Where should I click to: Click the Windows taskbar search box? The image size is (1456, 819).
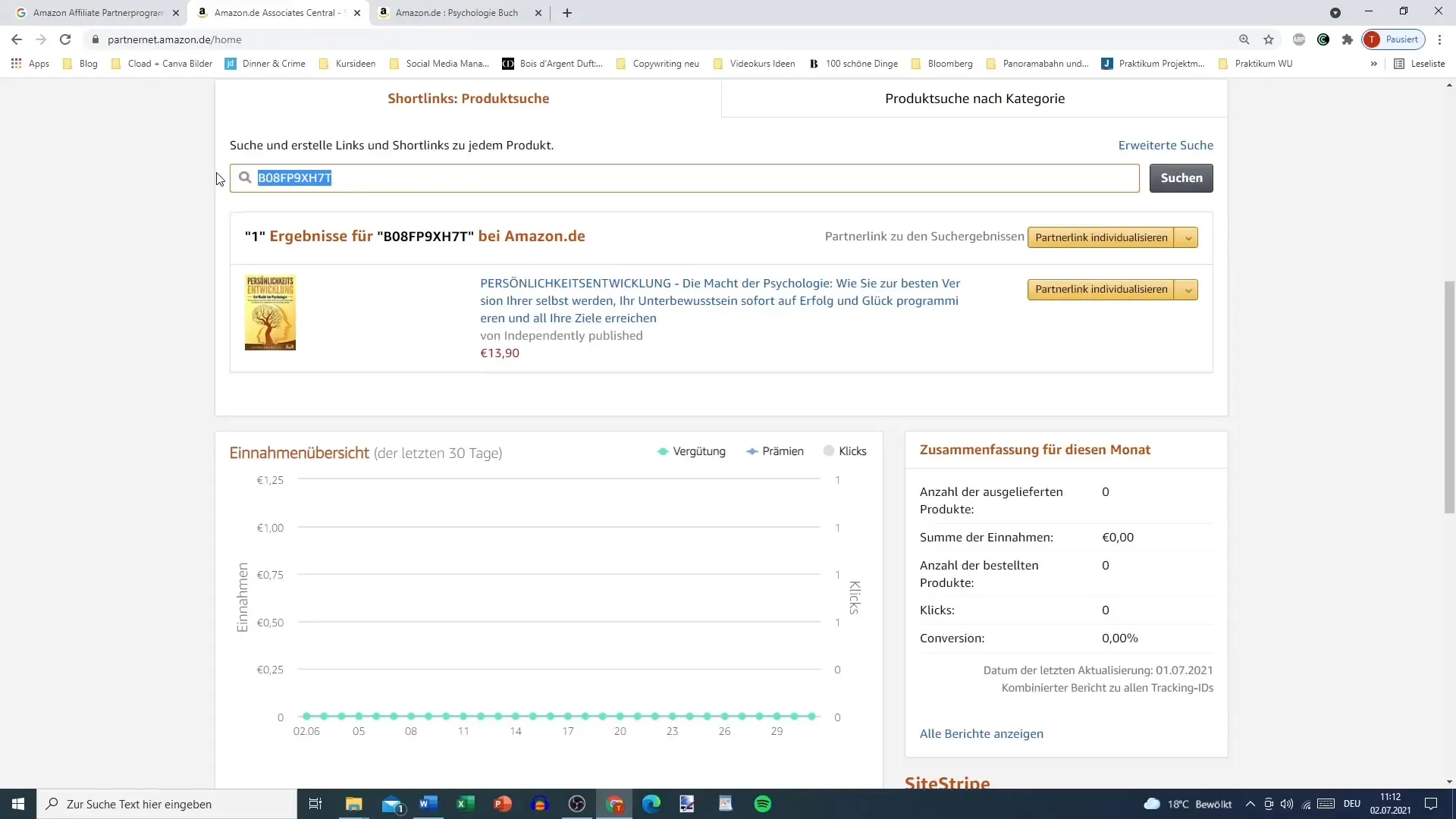point(167,804)
